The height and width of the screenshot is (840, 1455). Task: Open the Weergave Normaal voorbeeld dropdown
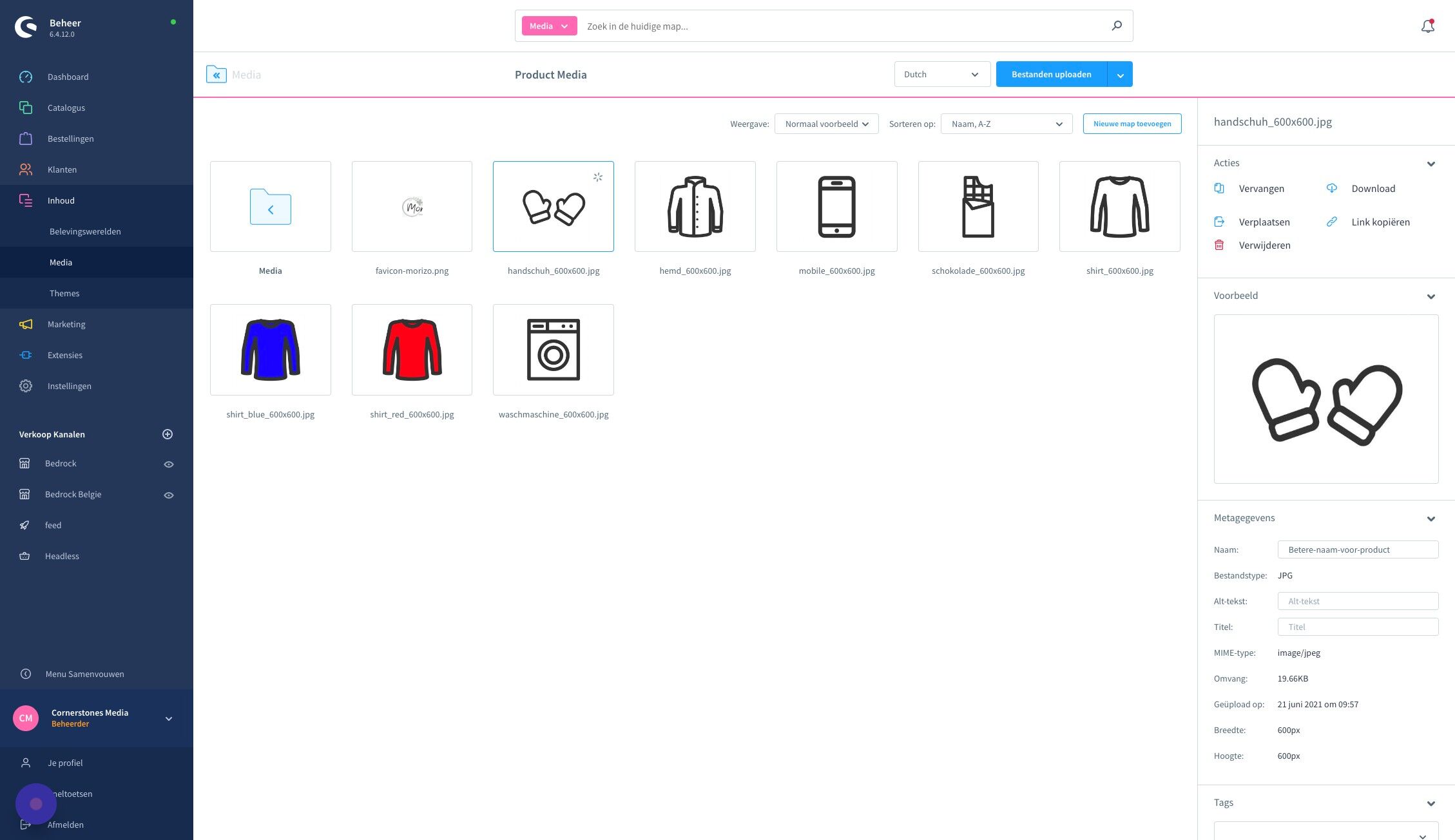click(827, 124)
